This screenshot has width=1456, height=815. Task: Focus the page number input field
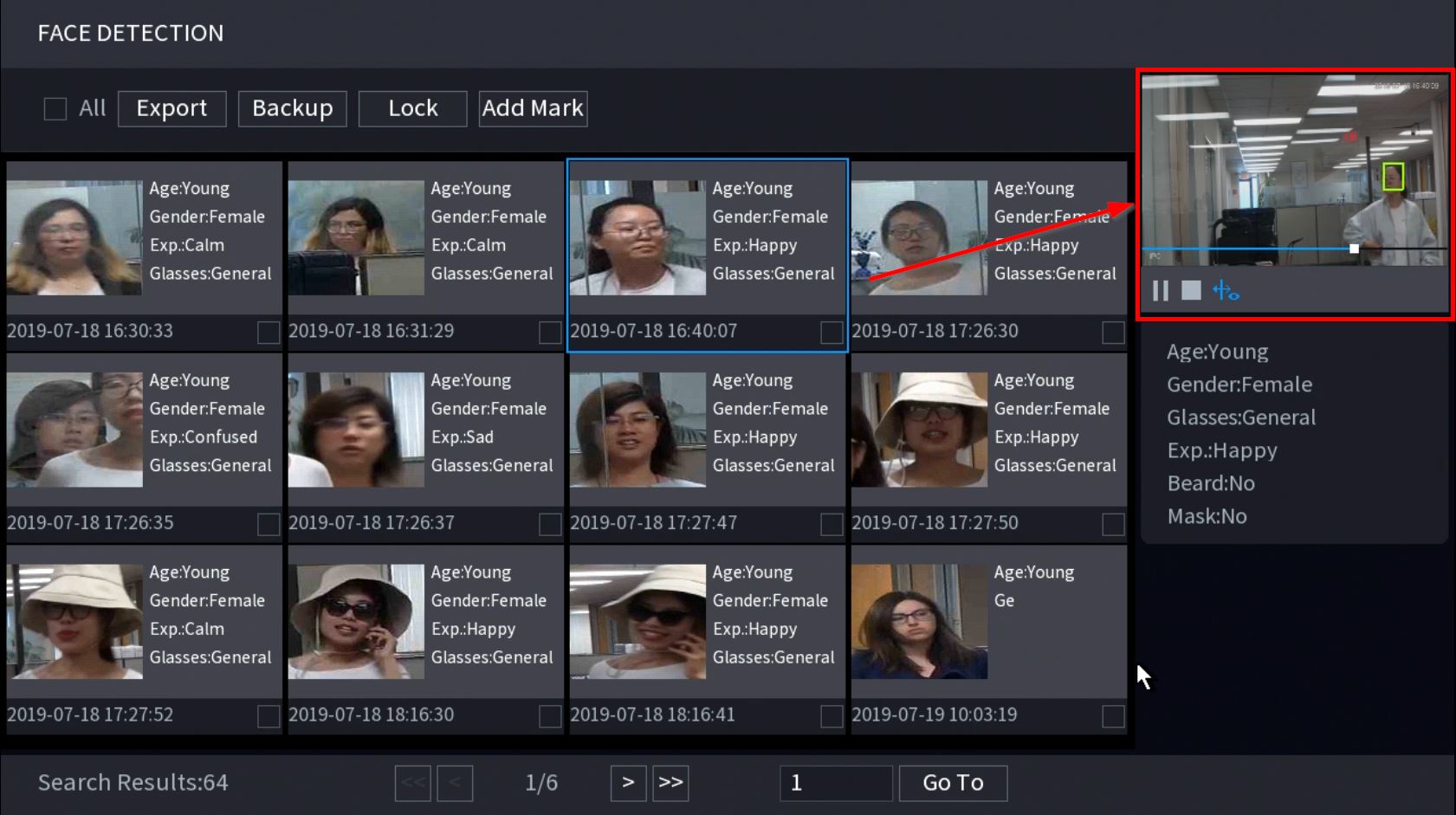(x=835, y=783)
